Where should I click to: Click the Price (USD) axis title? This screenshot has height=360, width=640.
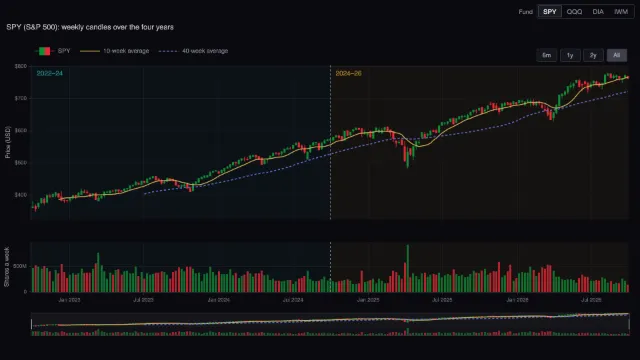pyautogui.click(x=7, y=142)
